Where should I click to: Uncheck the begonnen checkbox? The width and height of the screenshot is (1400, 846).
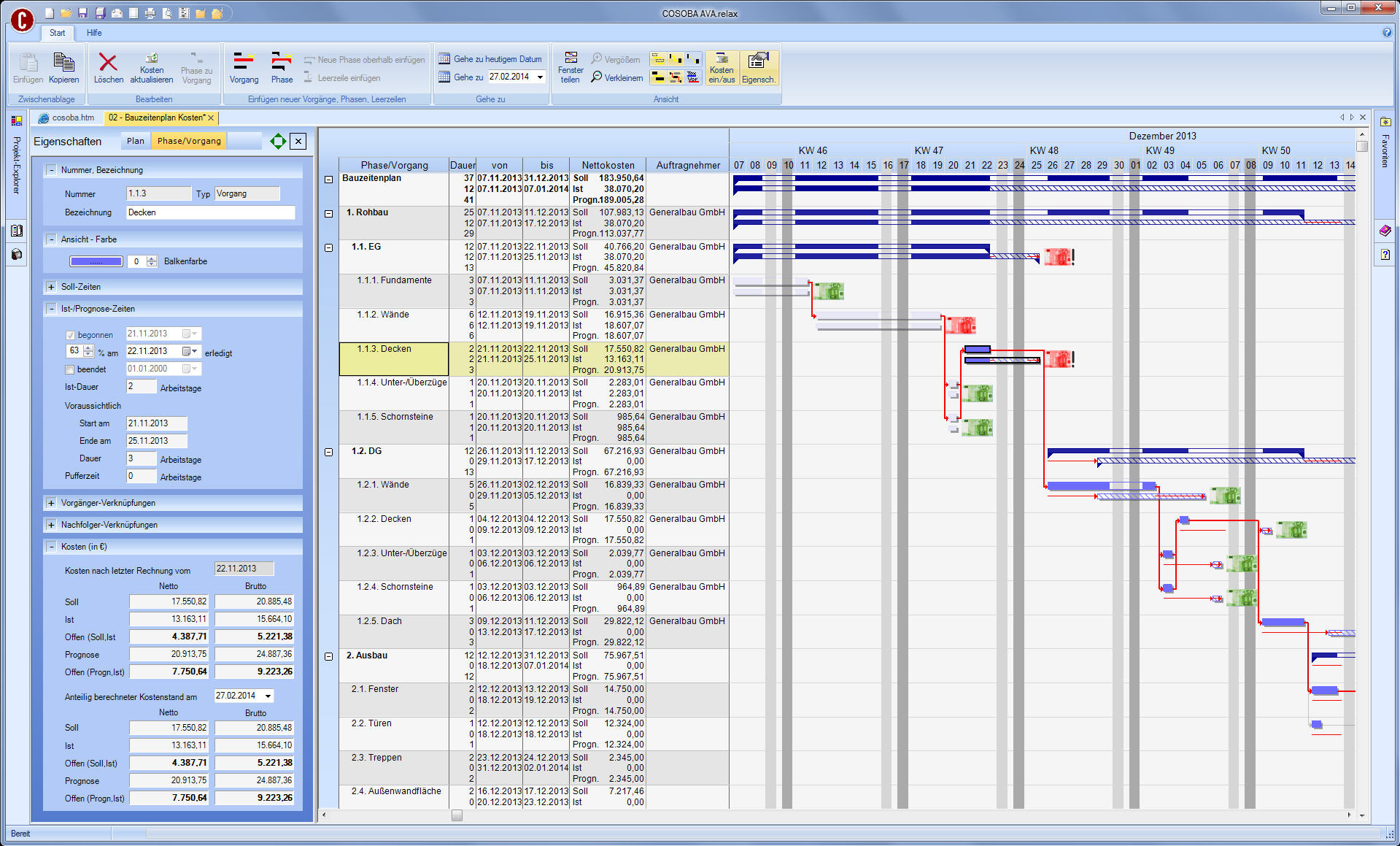pos(70,334)
